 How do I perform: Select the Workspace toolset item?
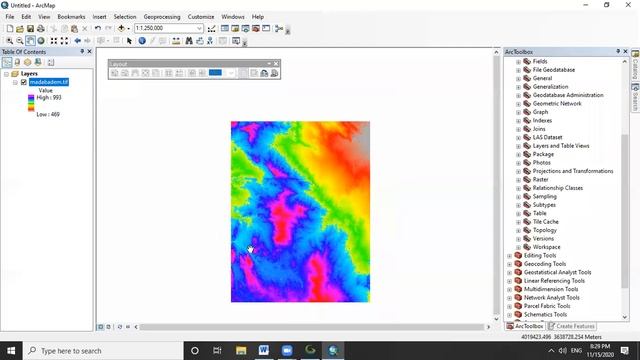[x=547, y=247]
